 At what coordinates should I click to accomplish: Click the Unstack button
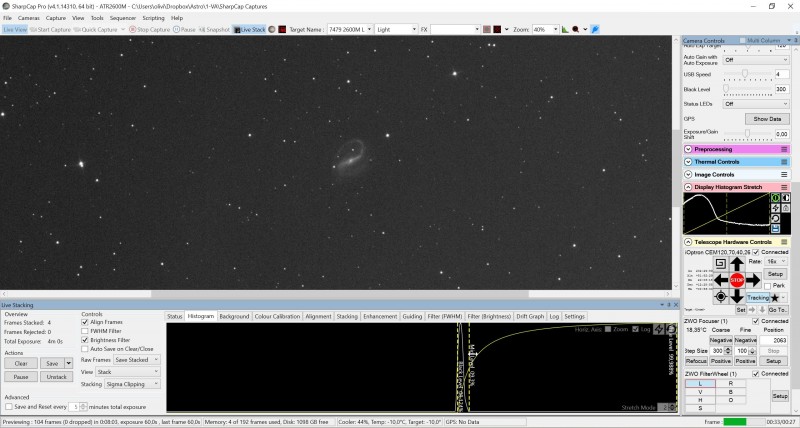(57, 377)
